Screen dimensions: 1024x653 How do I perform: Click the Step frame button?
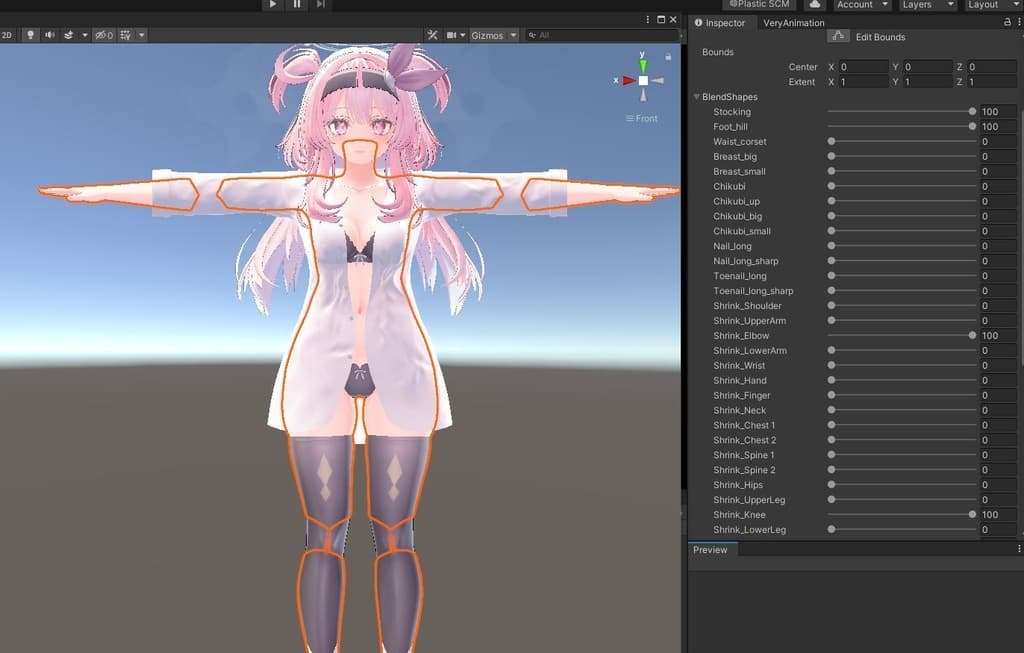(320, 5)
